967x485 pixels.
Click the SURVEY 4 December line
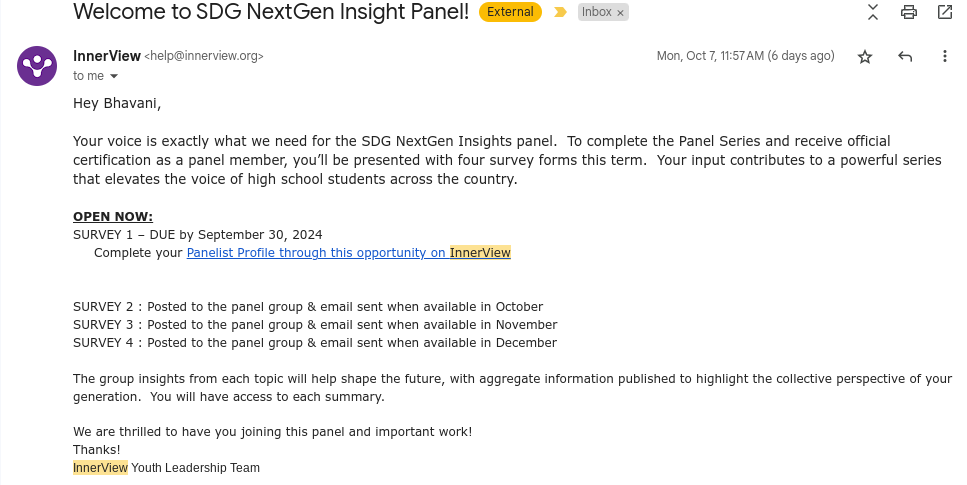[x=315, y=343]
